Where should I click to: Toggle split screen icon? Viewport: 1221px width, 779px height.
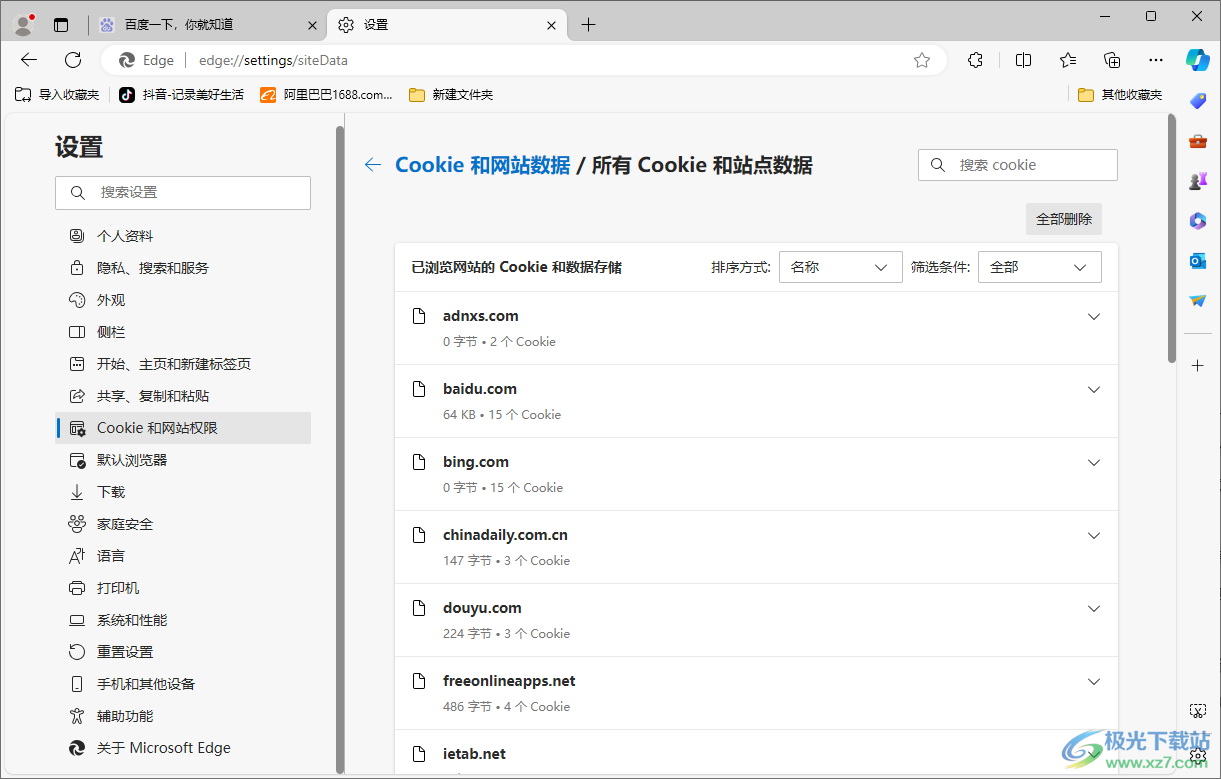(x=1023, y=60)
